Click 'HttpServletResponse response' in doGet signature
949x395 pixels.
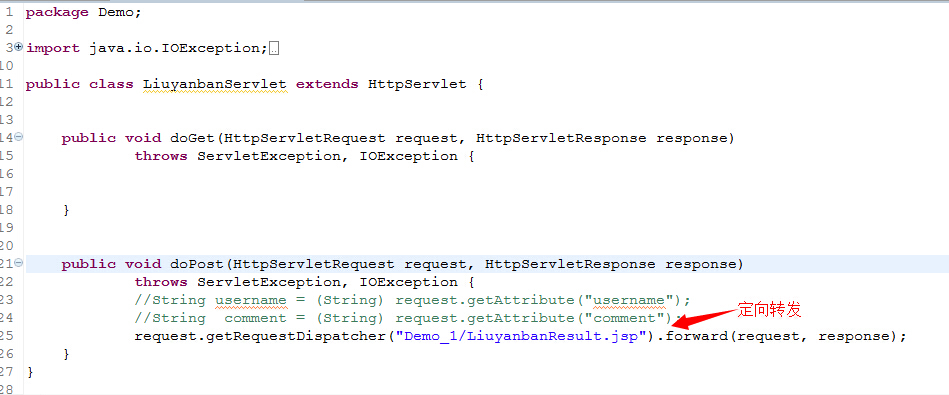click(601, 138)
